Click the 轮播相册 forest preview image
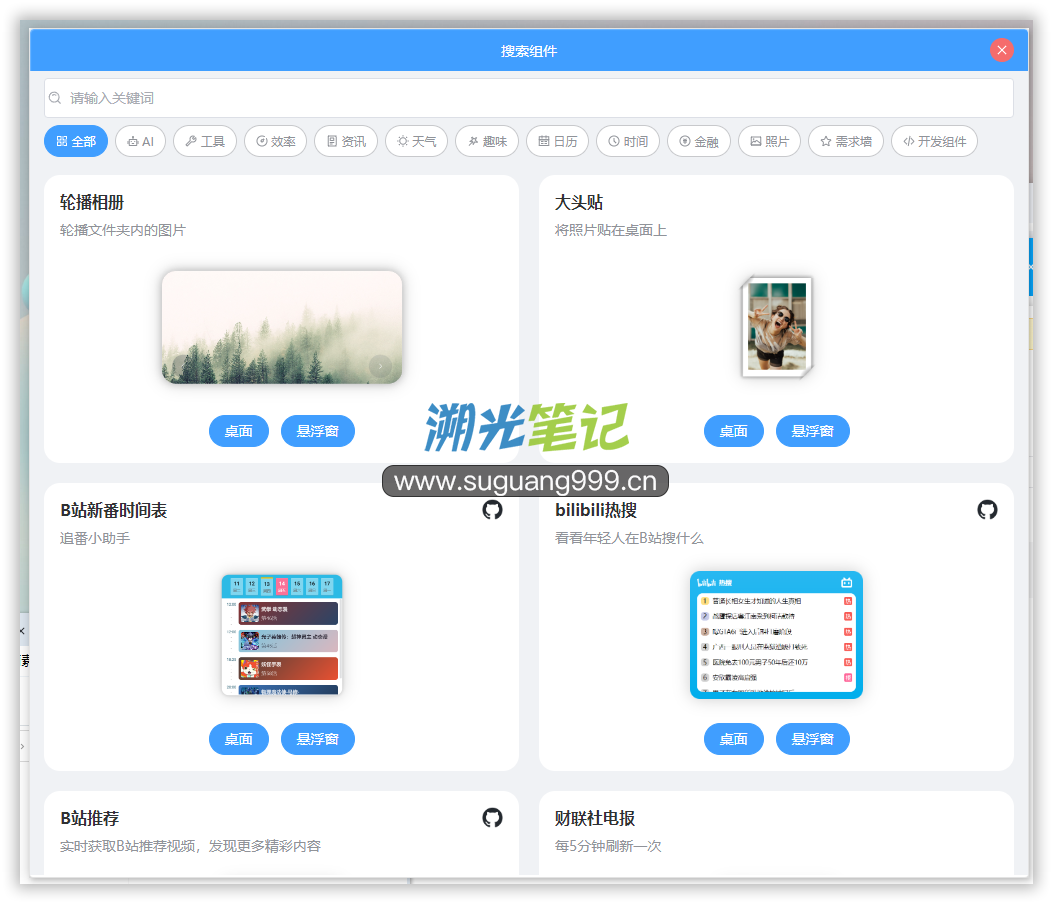1053x904 pixels. pos(282,327)
